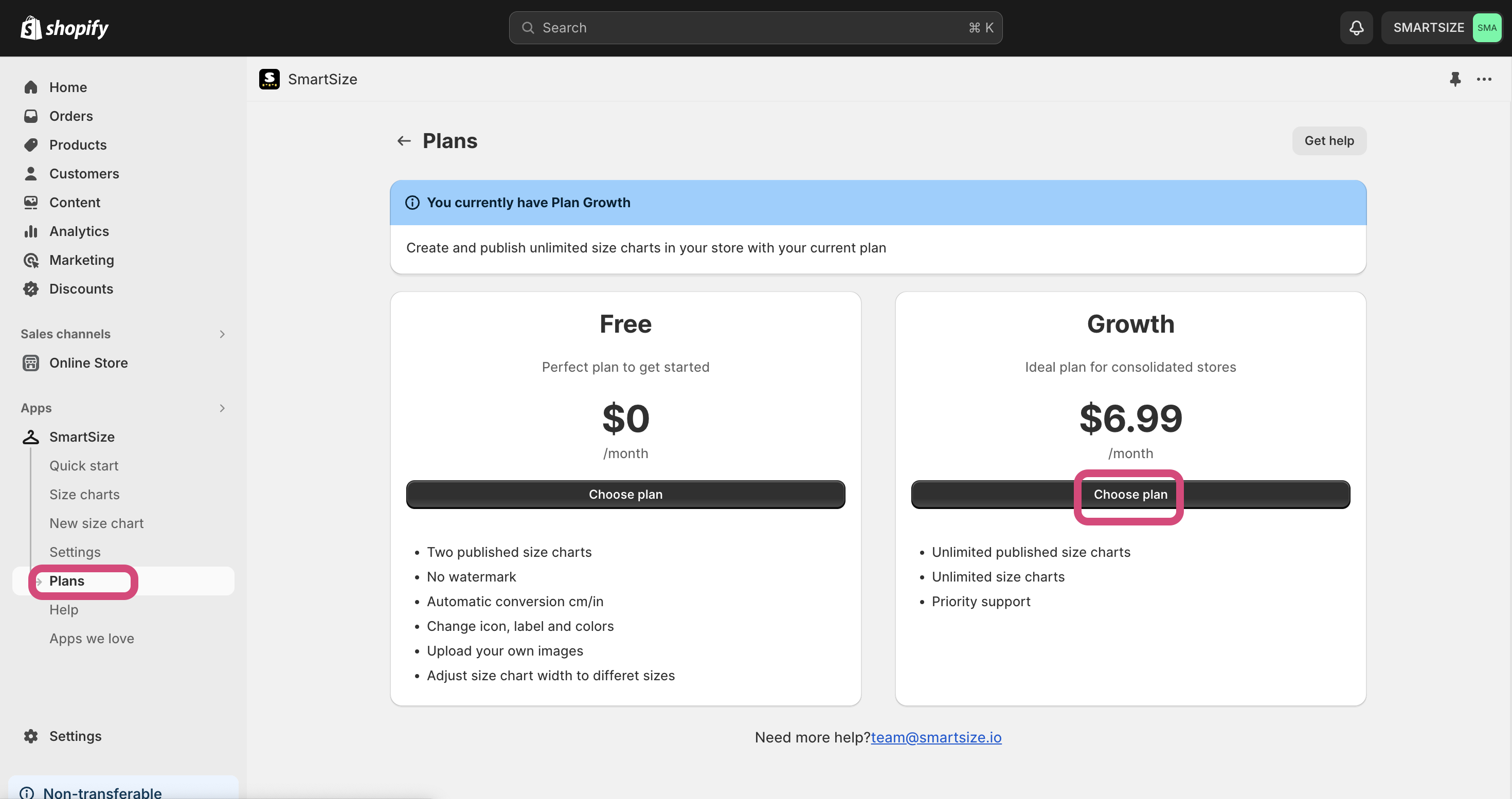The height and width of the screenshot is (799, 1512).
Task: Choose the Free plan
Action: [625, 494]
